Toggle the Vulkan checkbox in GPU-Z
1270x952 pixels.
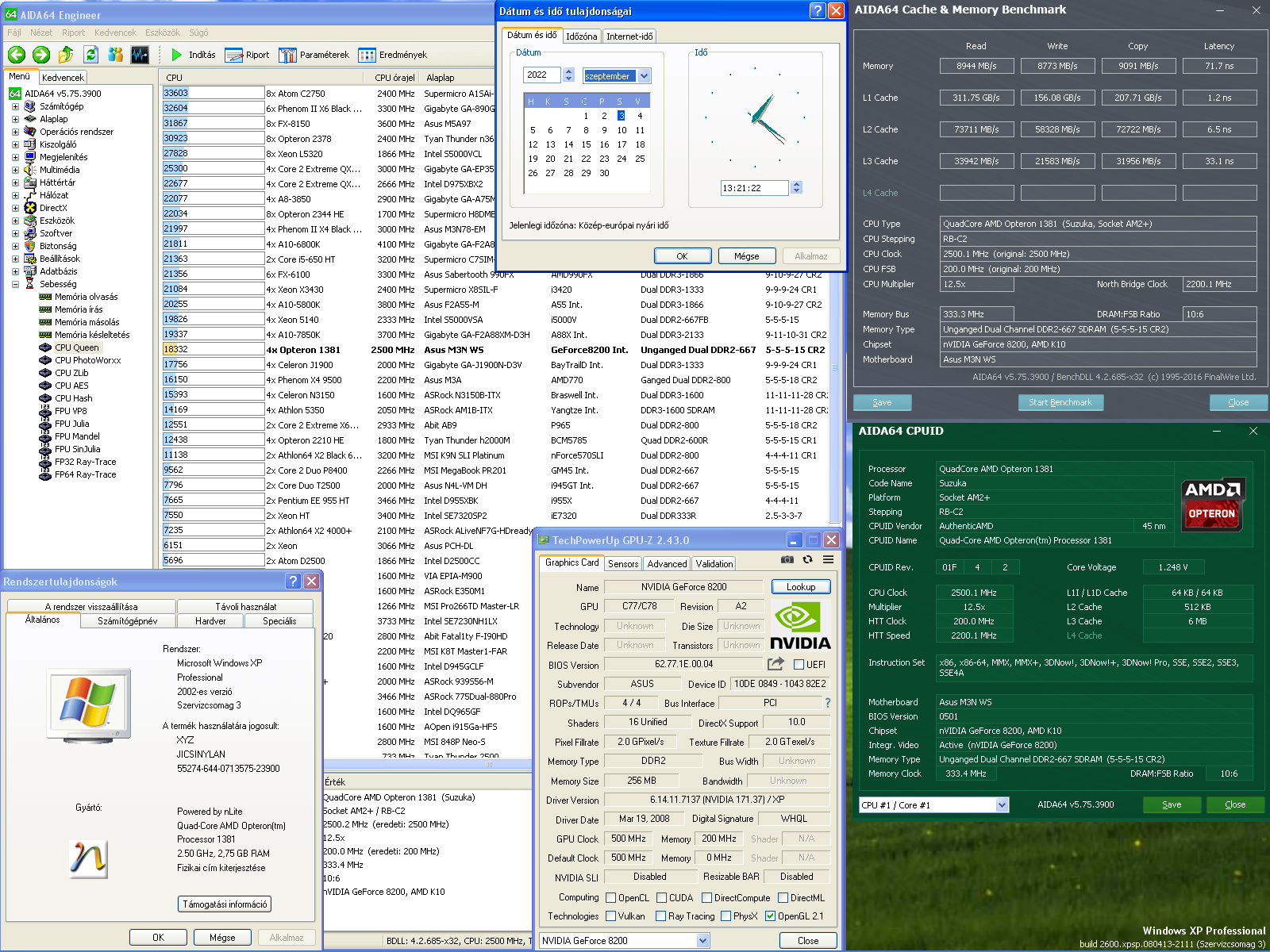(x=611, y=916)
